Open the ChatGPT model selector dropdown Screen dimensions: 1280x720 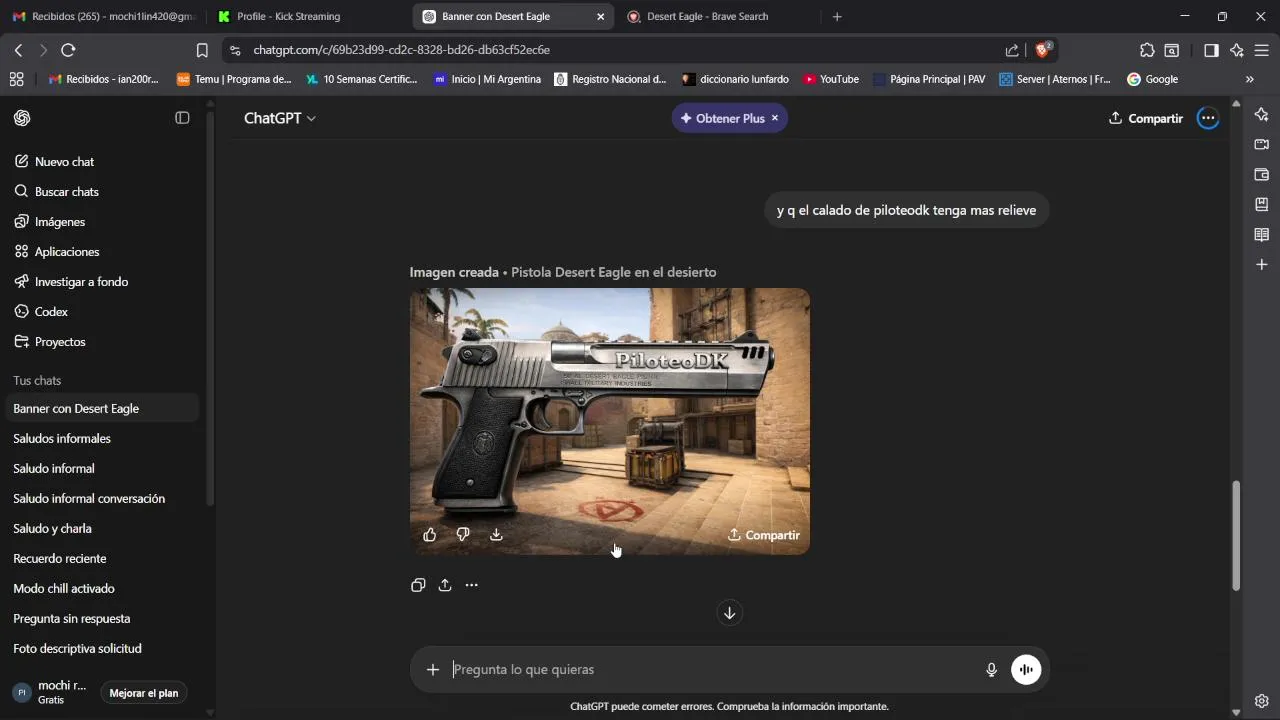(280, 118)
